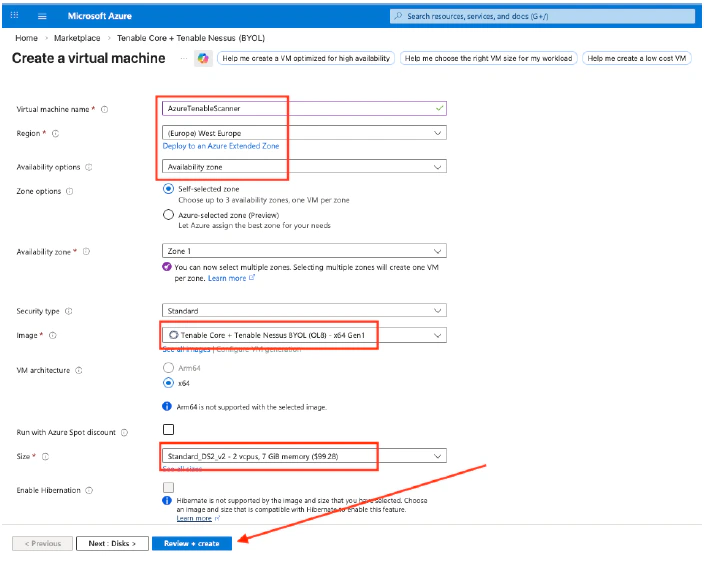Focus the Virtual machine name input field
Viewport: 704px width, 564px height.
point(304,108)
